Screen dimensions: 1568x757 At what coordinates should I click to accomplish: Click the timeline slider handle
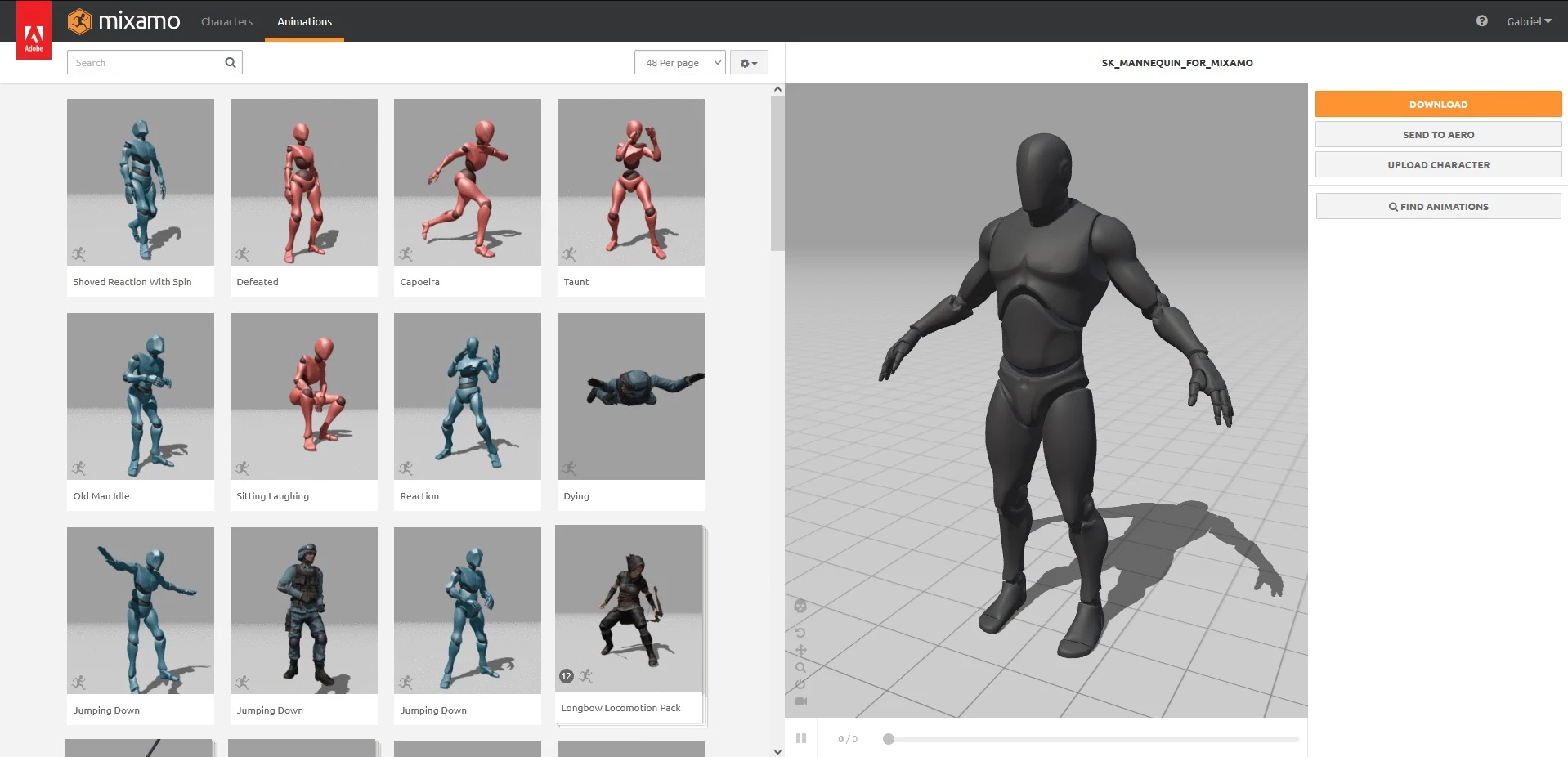click(x=889, y=739)
